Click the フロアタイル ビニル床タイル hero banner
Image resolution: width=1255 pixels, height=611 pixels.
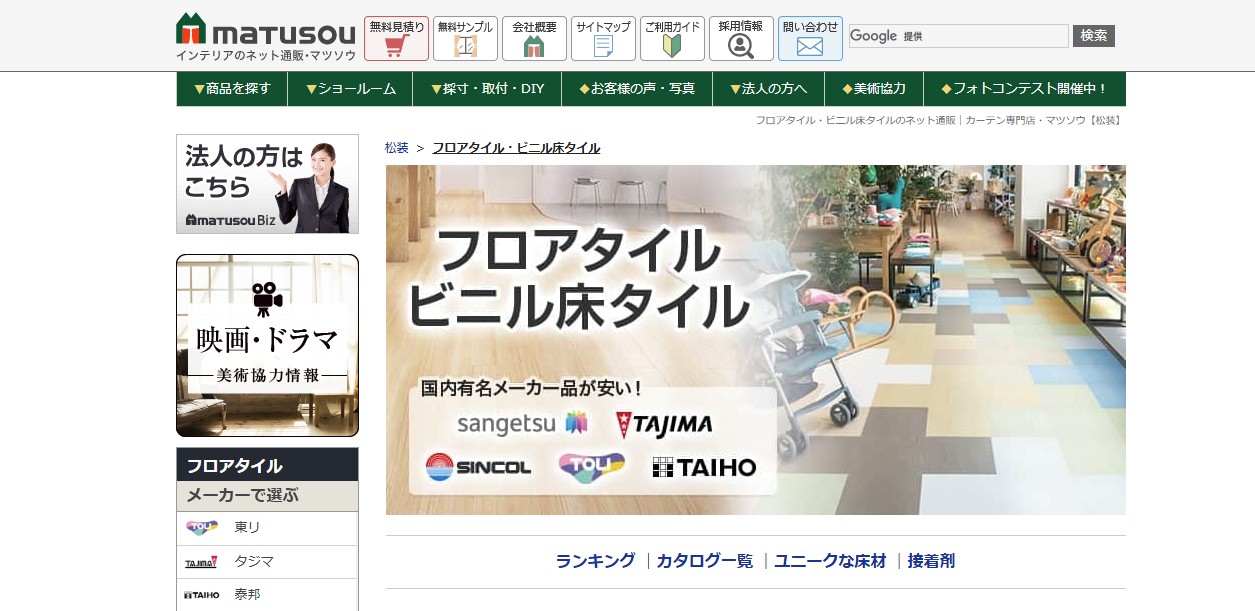[756, 340]
